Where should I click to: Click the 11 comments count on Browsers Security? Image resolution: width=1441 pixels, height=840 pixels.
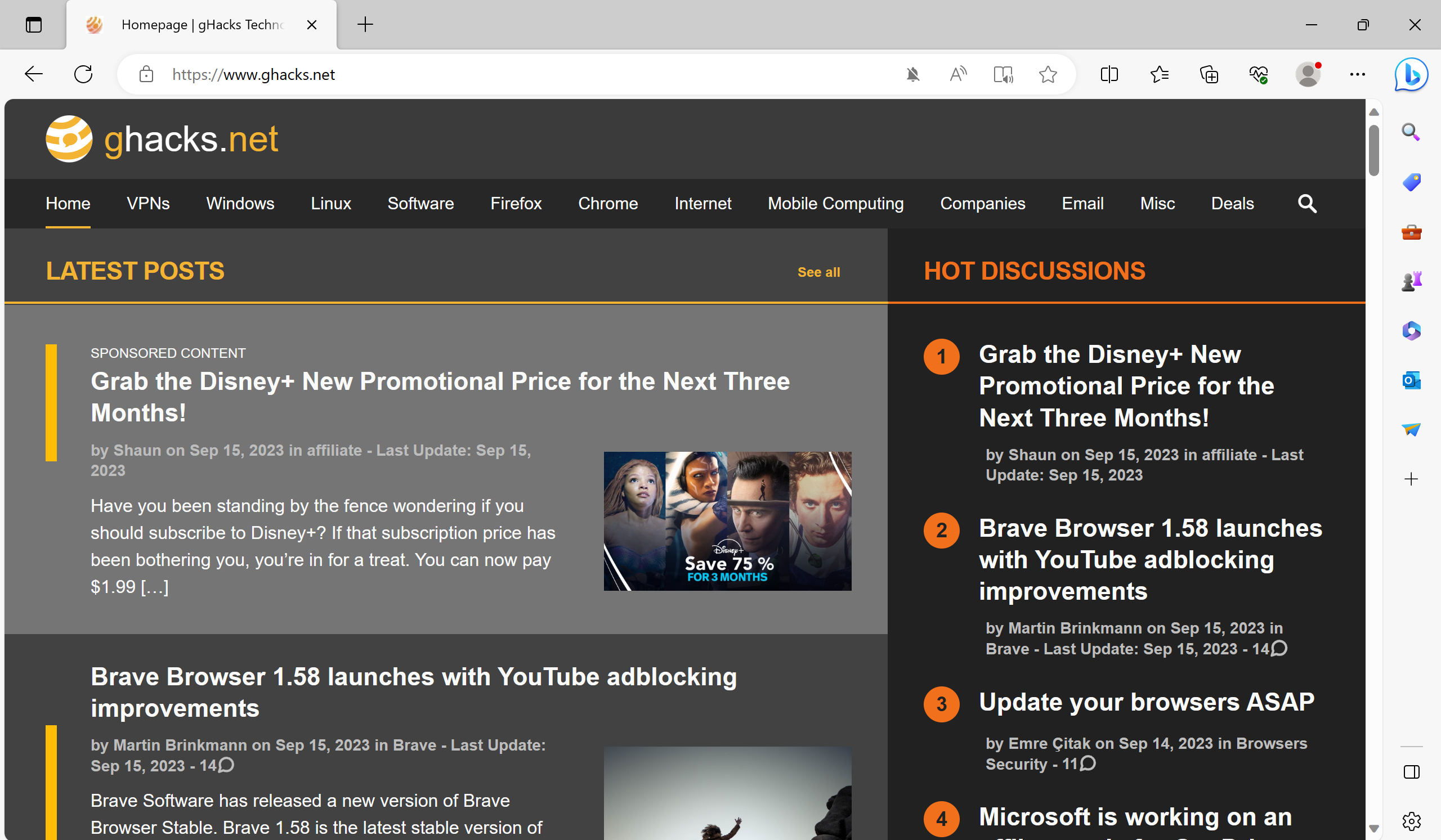(1079, 763)
